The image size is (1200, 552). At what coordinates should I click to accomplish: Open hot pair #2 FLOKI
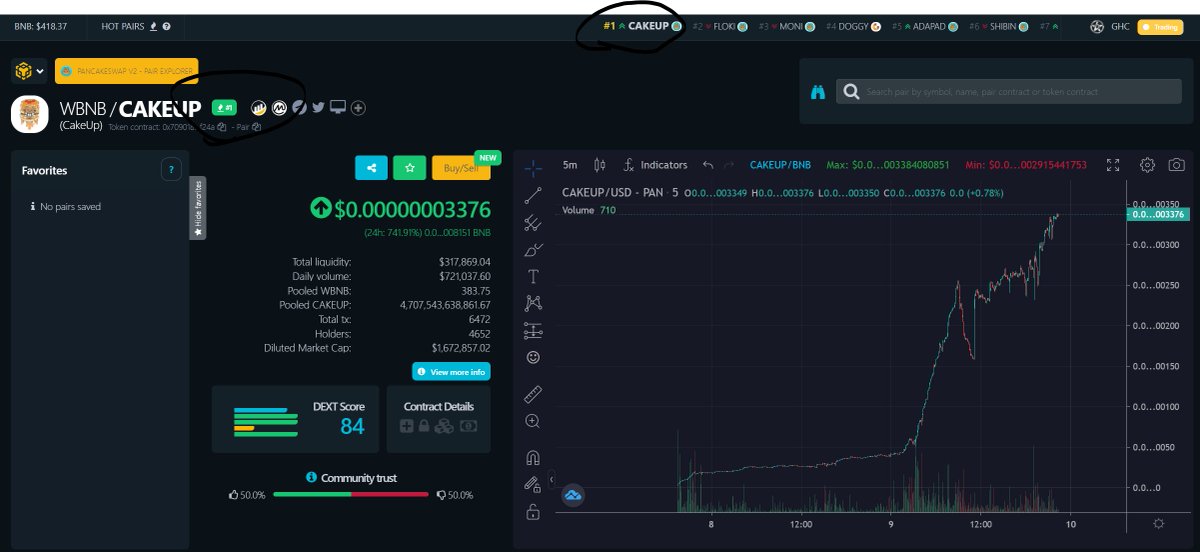pyautogui.click(x=720, y=26)
